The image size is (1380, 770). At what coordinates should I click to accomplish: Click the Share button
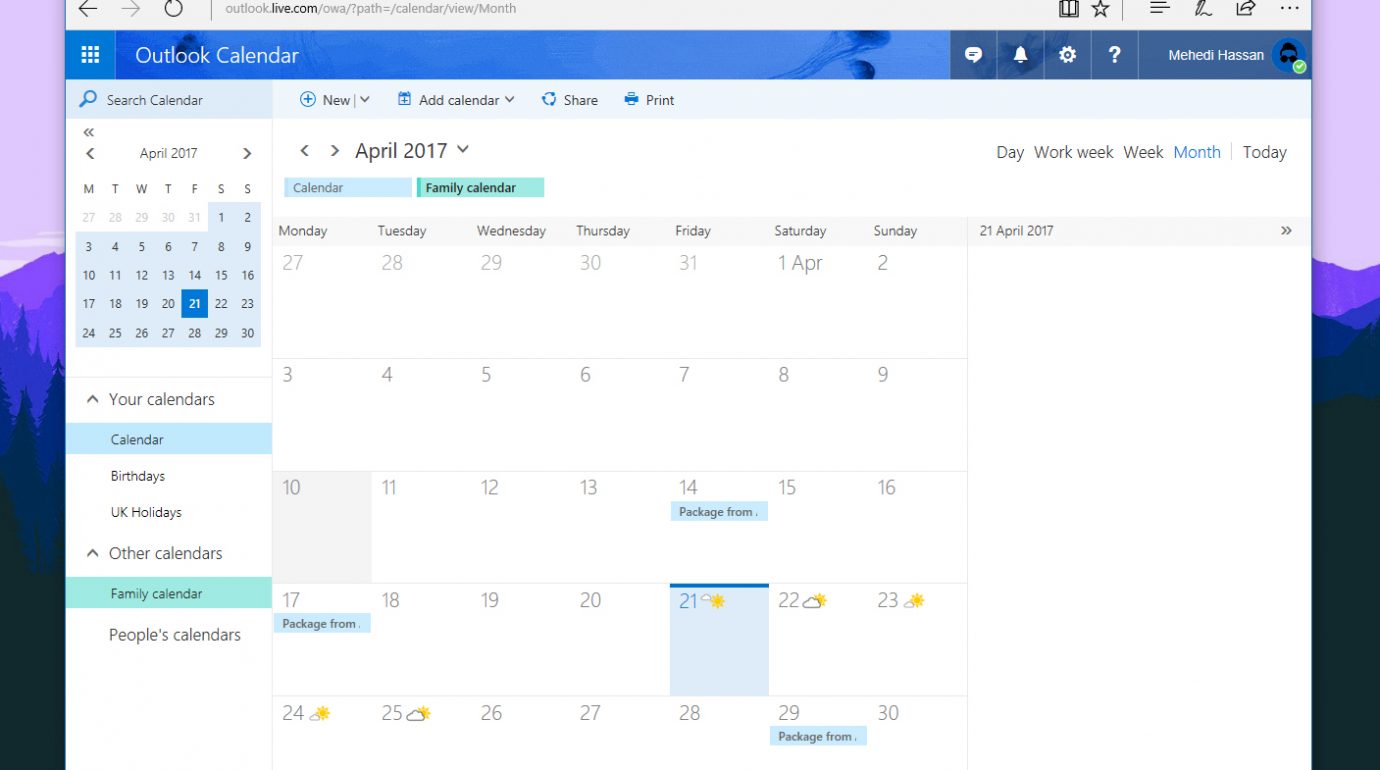click(569, 100)
